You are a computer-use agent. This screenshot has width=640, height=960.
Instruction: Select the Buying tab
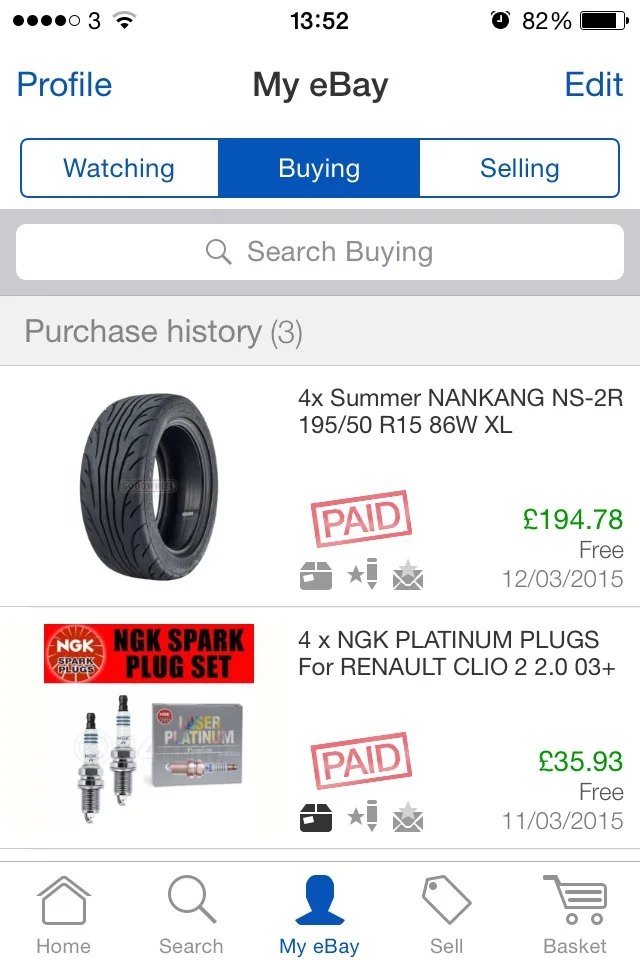[x=319, y=168]
